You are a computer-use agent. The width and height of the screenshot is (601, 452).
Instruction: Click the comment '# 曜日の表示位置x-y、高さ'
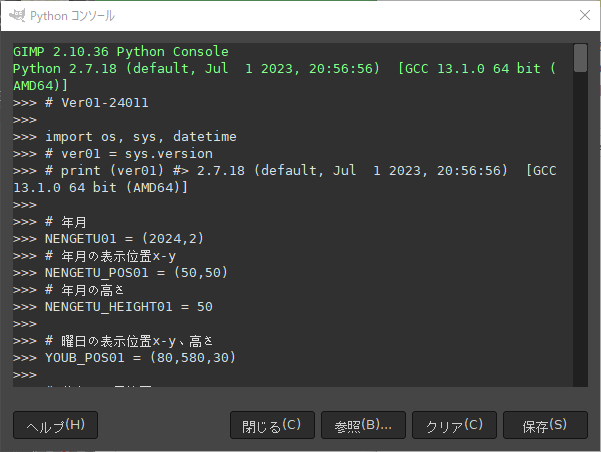pos(129,341)
